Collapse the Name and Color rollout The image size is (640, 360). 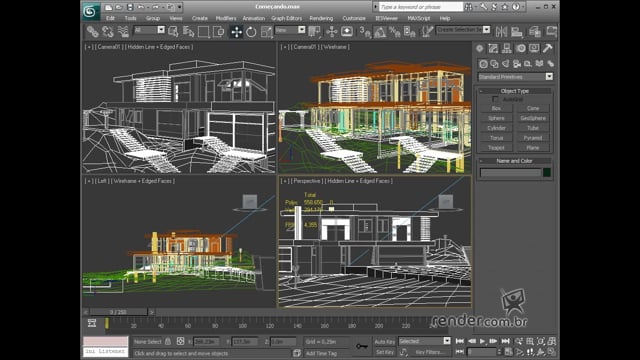[x=515, y=161]
